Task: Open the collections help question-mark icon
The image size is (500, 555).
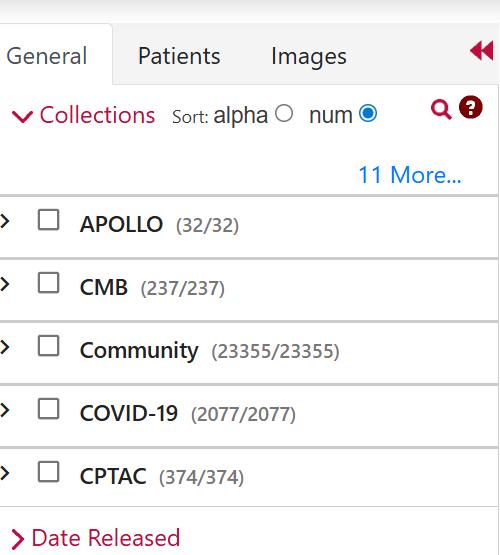Action: 471,107
